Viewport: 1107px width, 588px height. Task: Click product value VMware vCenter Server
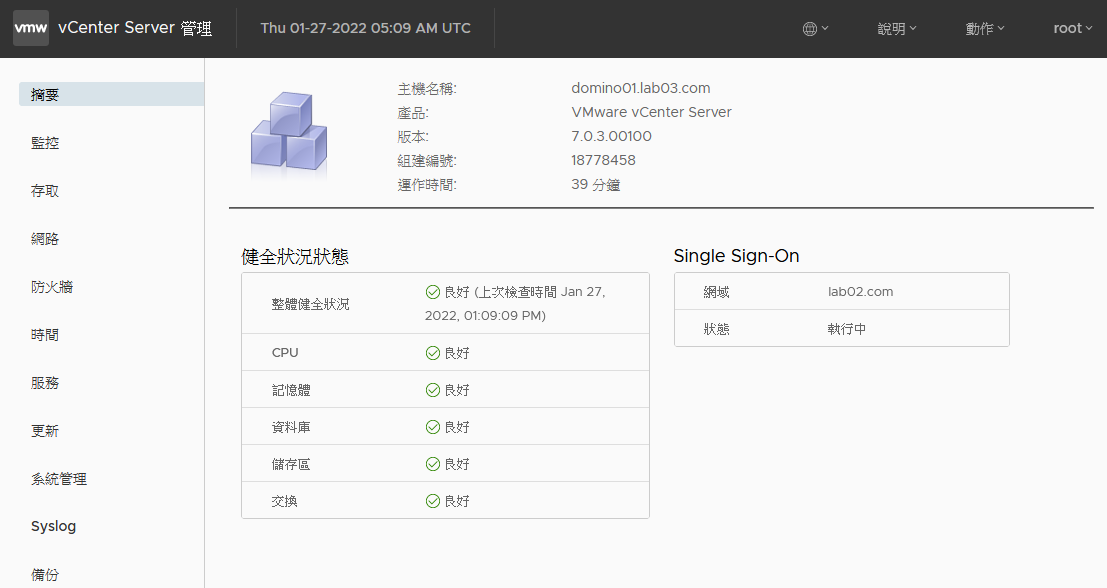[x=652, y=112]
